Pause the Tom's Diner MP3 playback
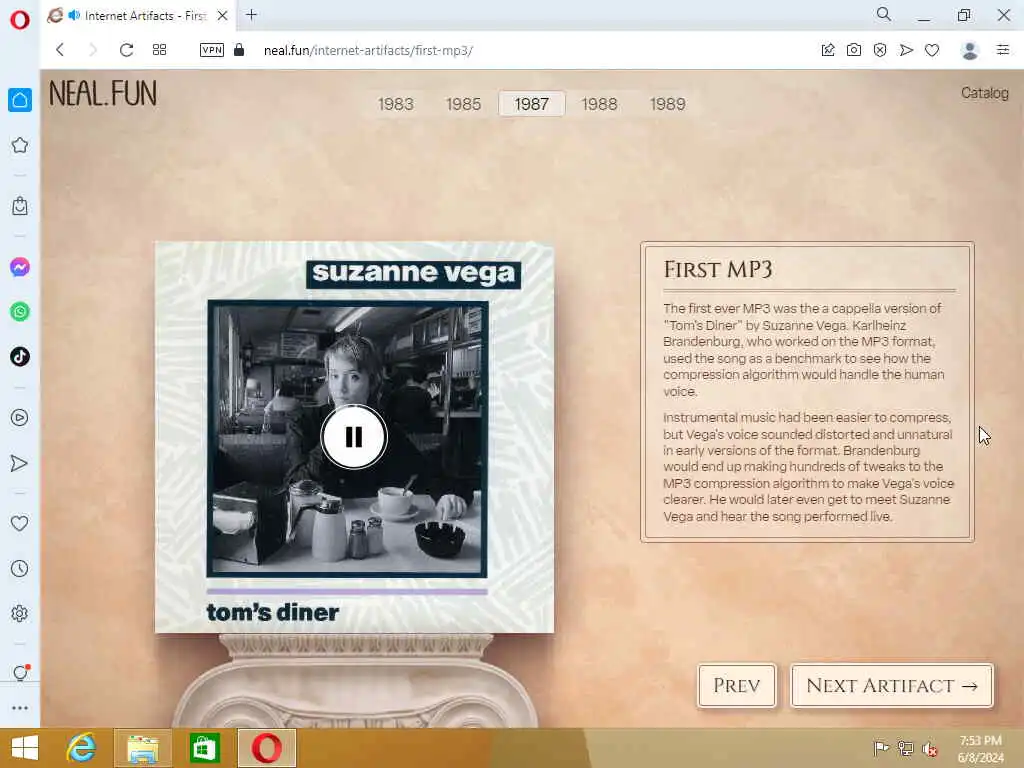This screenshot has width=1024, height=768. pos(354,437)
